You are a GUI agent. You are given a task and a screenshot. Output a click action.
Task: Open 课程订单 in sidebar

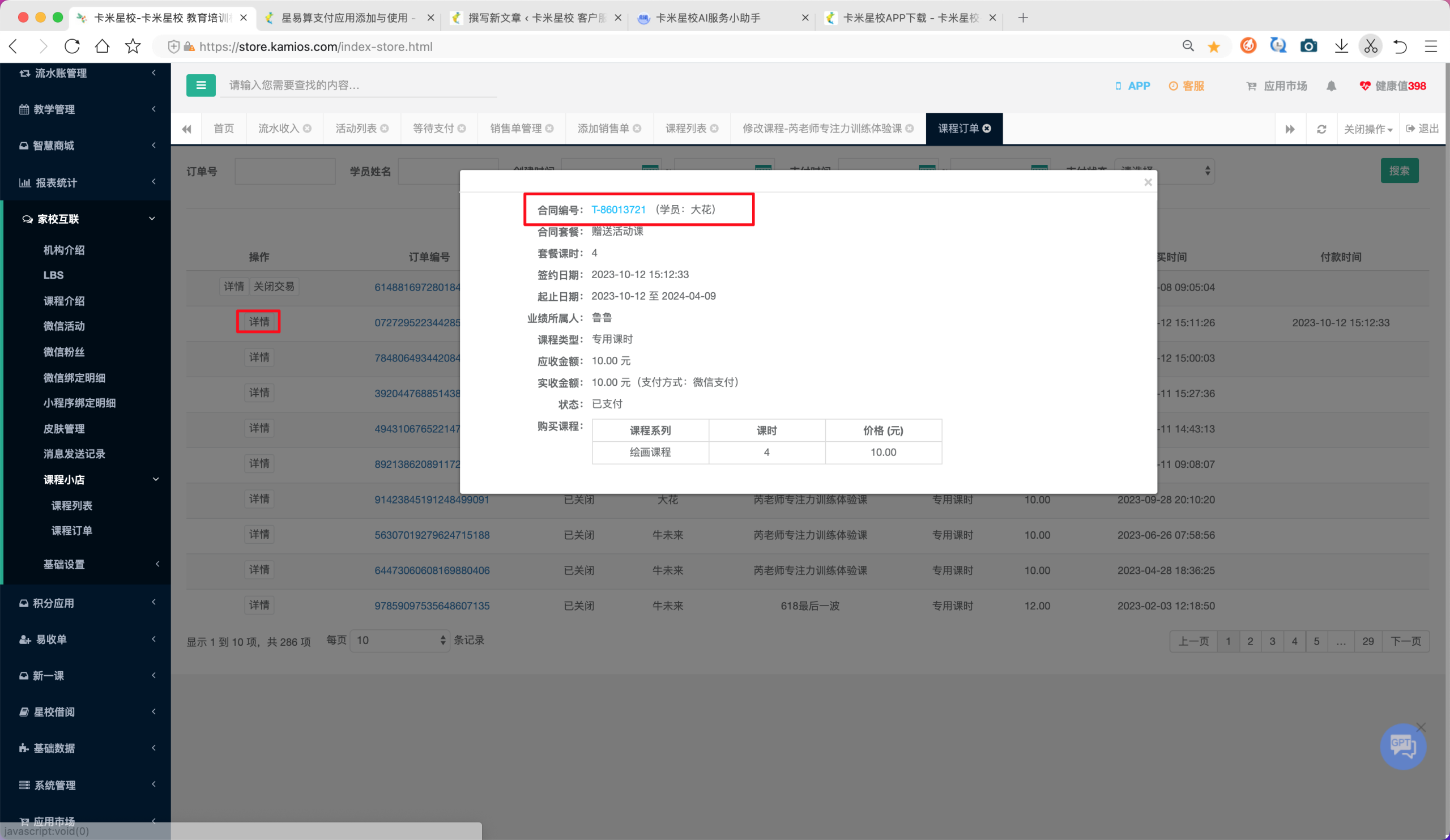[71, 531]
